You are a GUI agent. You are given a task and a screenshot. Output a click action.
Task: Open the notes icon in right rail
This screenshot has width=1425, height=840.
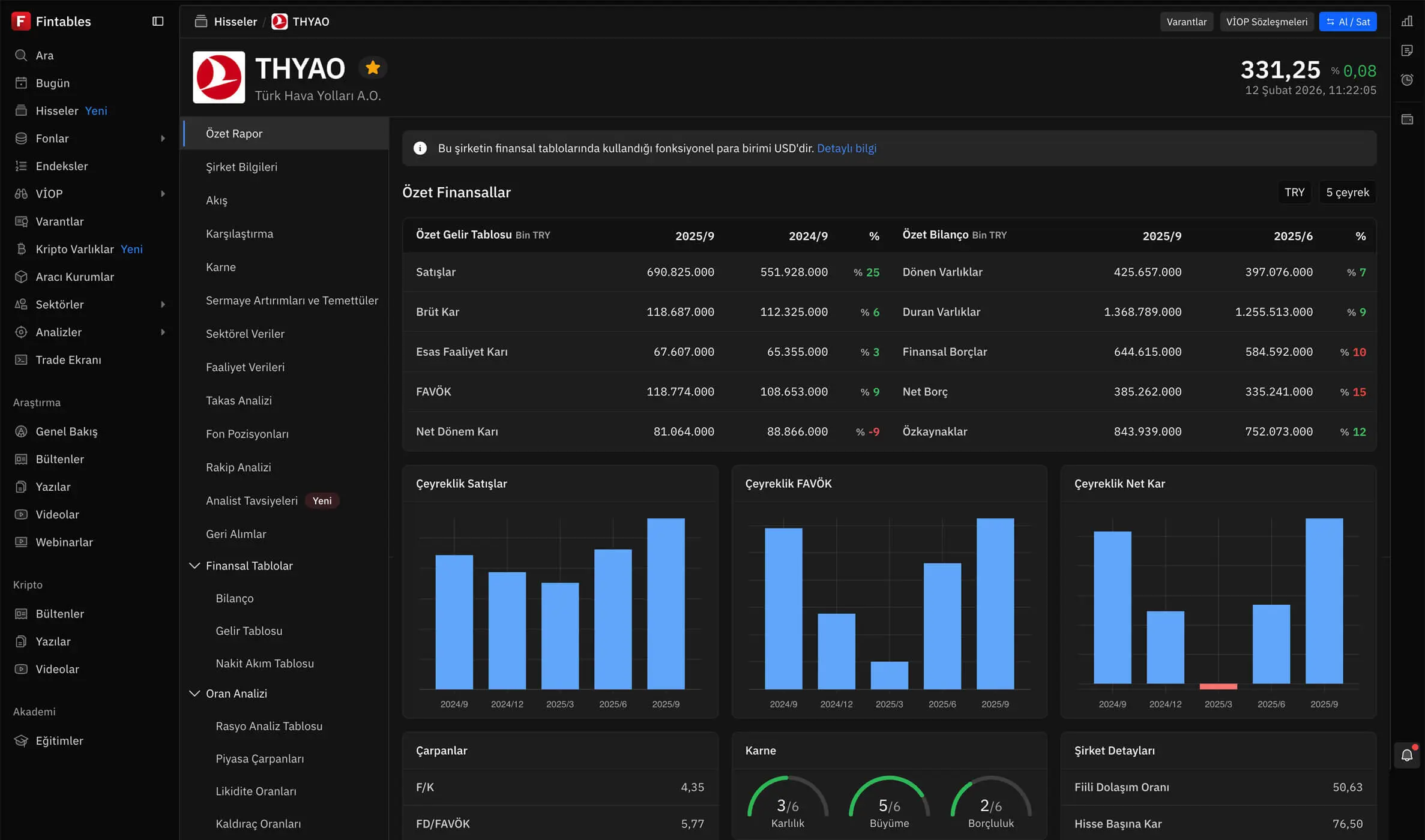(1407, 50)
